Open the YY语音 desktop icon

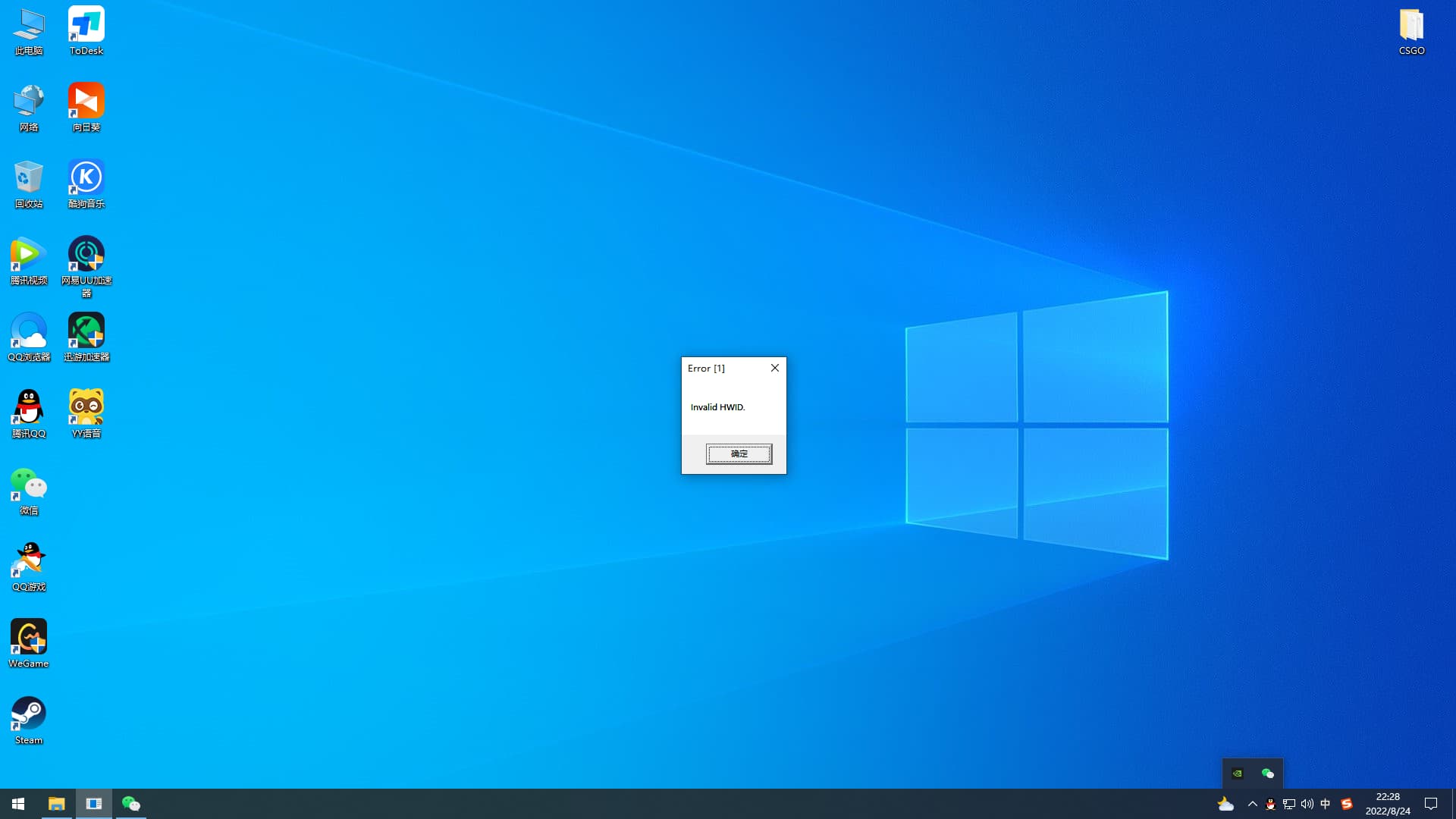(x=86, y=413)
